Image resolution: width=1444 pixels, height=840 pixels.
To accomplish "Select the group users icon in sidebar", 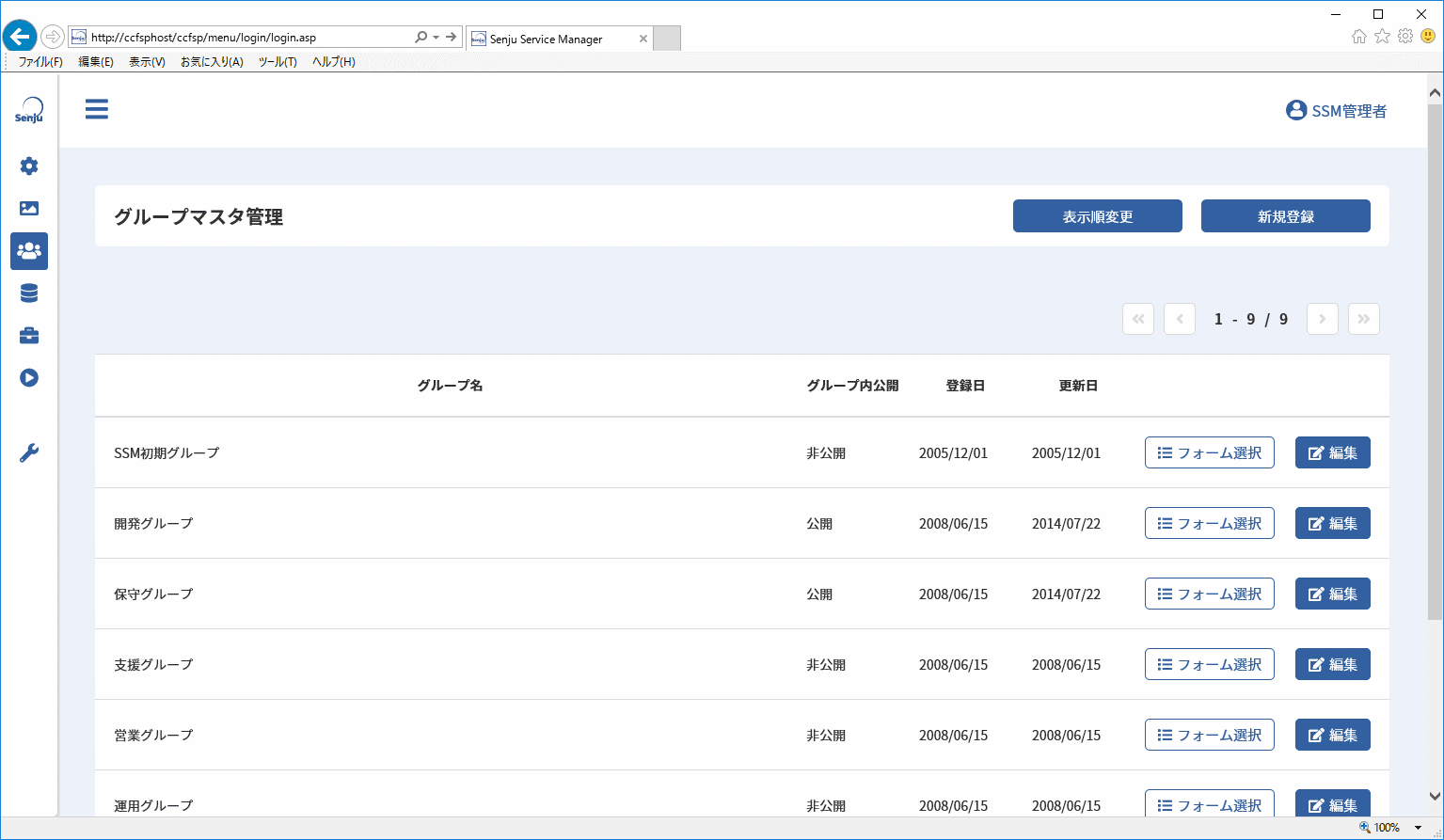I will (29, 251).
